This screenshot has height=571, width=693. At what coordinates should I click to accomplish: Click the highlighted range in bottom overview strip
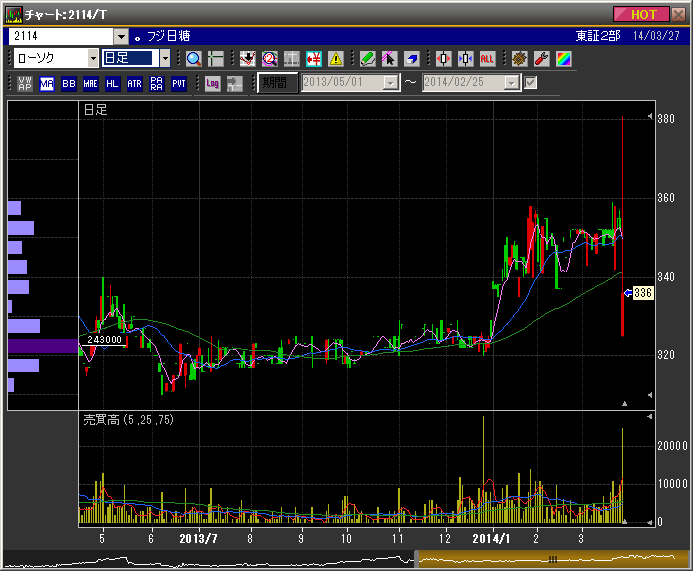tap(549, 559)
